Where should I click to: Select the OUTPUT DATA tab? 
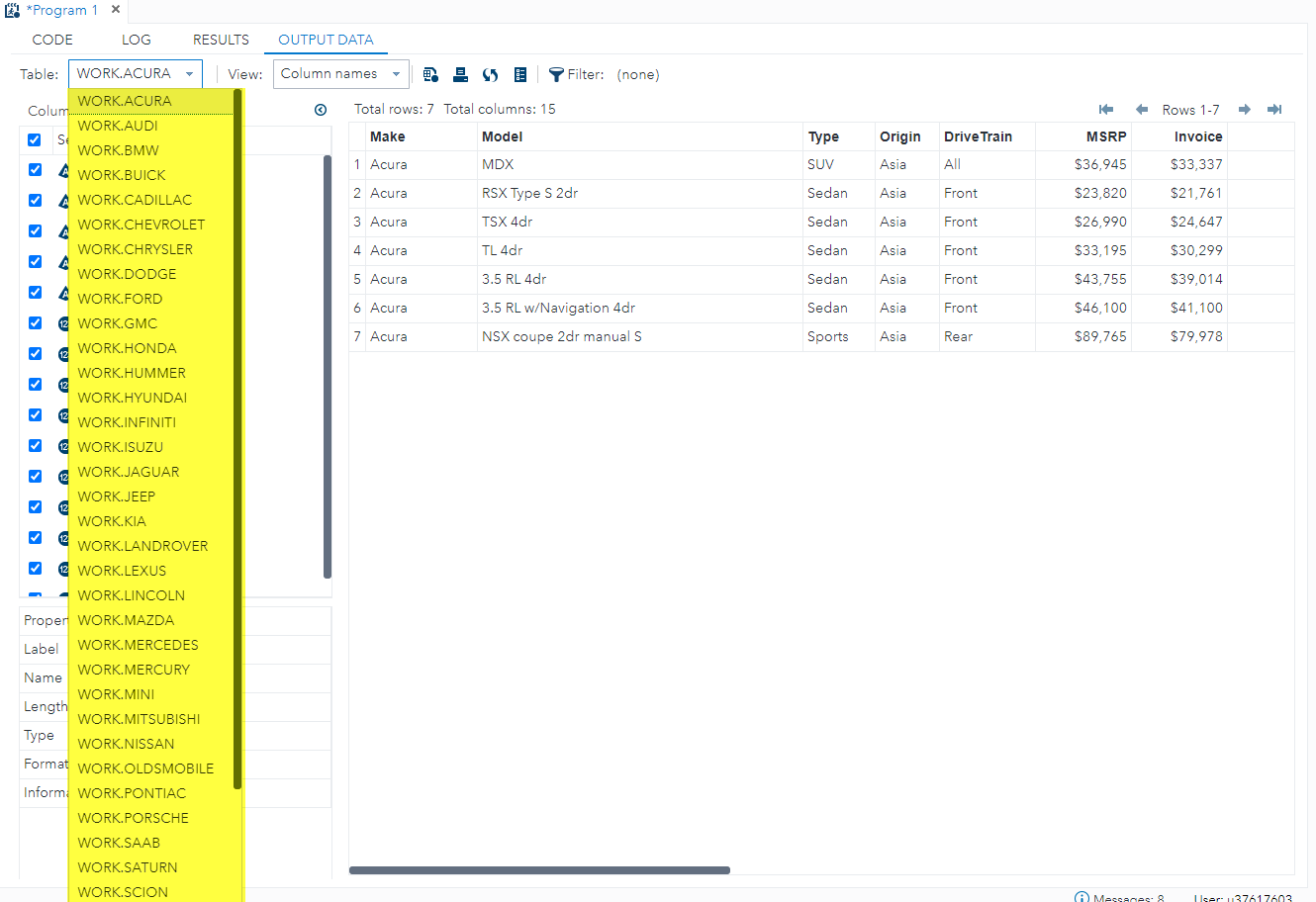pyautogui.click(x=326, y=40)
